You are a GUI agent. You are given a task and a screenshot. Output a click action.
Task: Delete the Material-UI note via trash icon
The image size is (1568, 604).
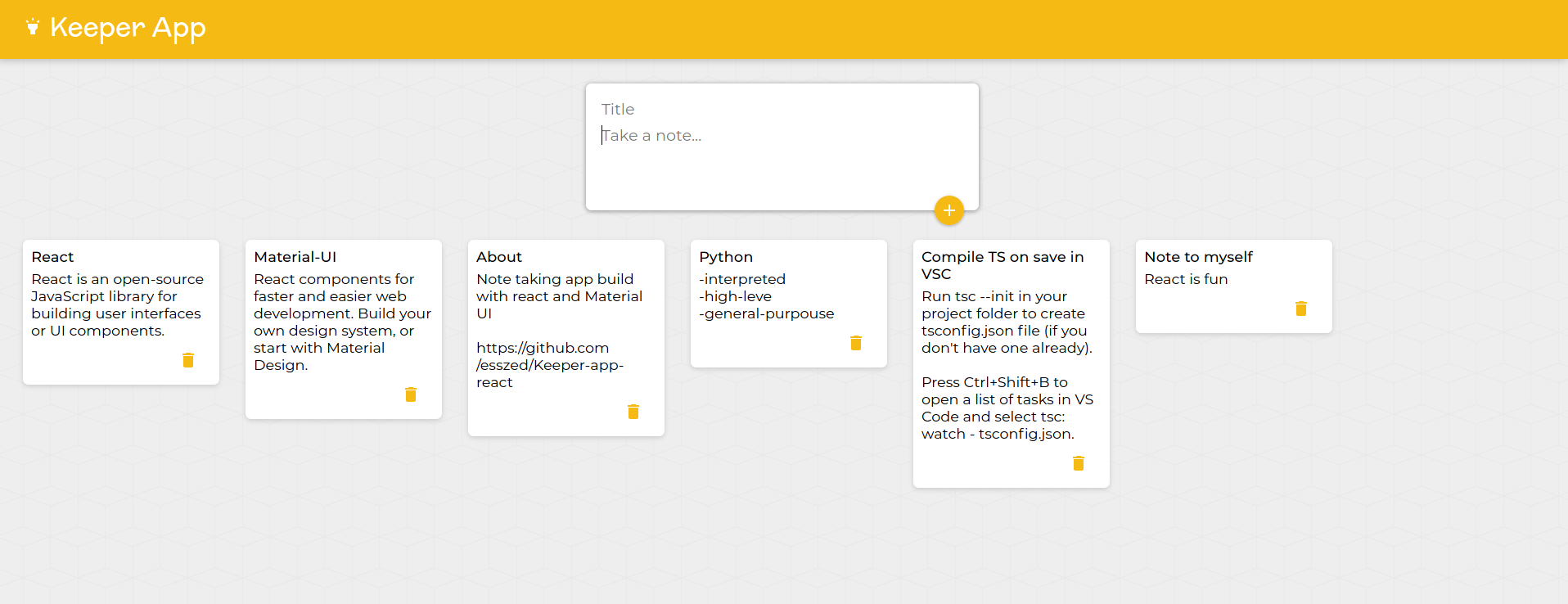(x=411, y=394)
